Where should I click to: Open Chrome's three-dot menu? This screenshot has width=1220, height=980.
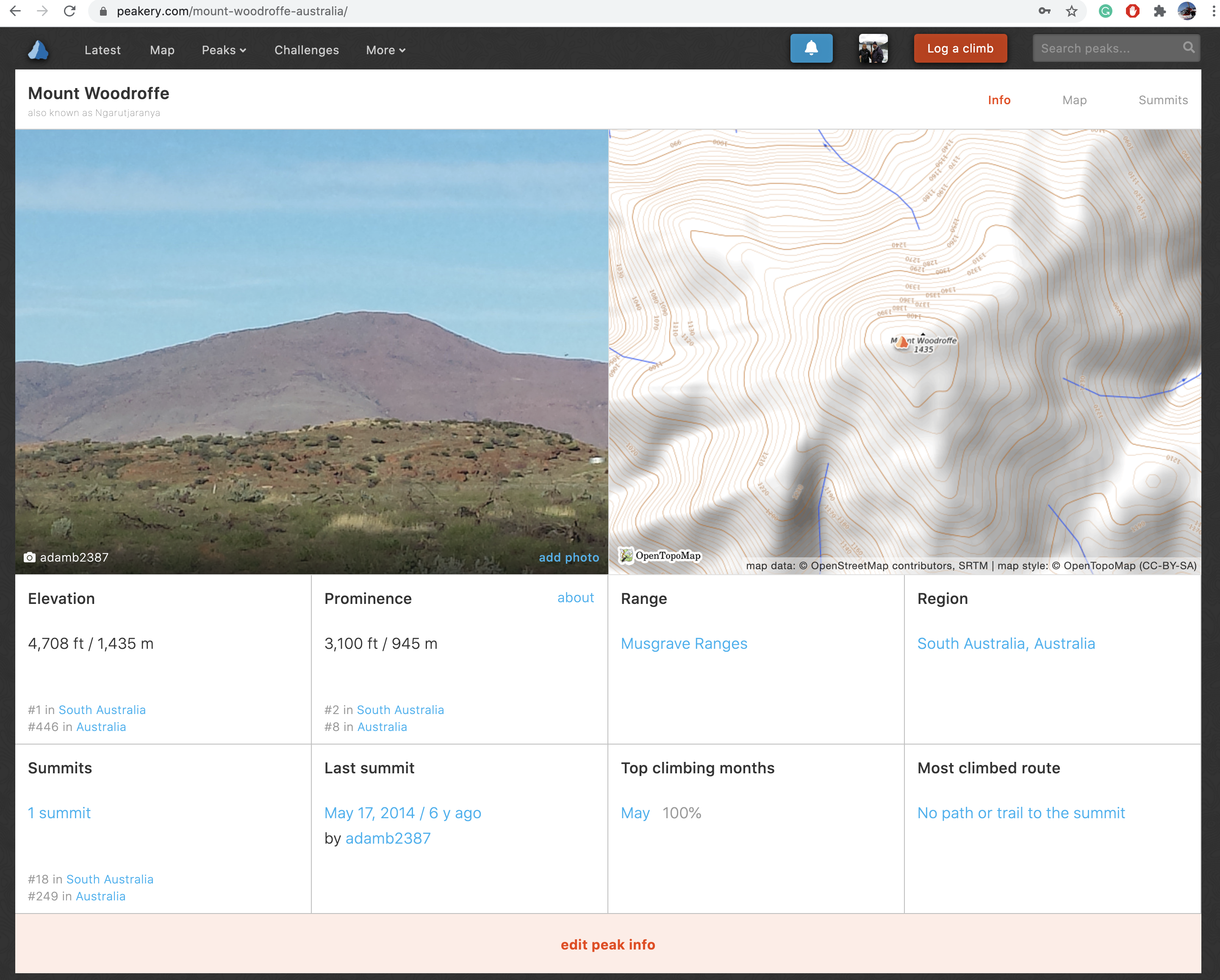pos(1213,11)
